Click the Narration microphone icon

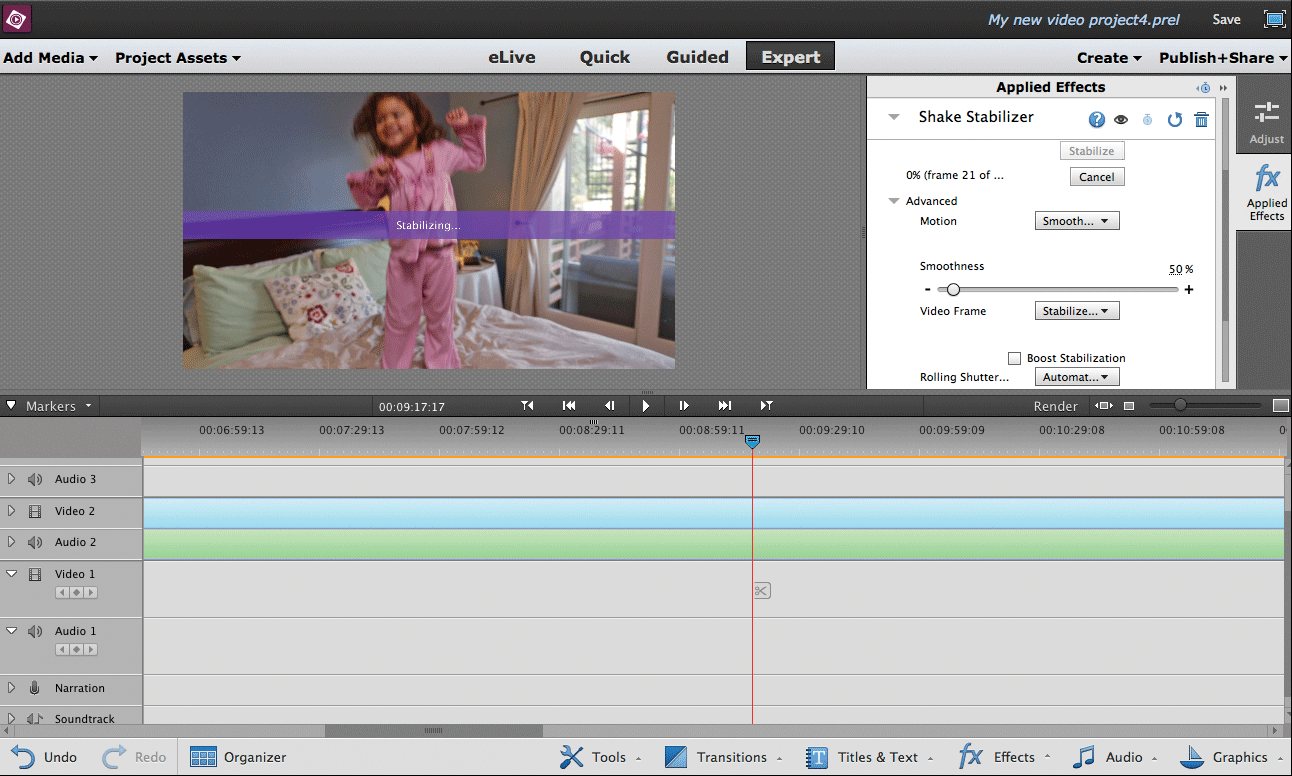coord(35,688)
